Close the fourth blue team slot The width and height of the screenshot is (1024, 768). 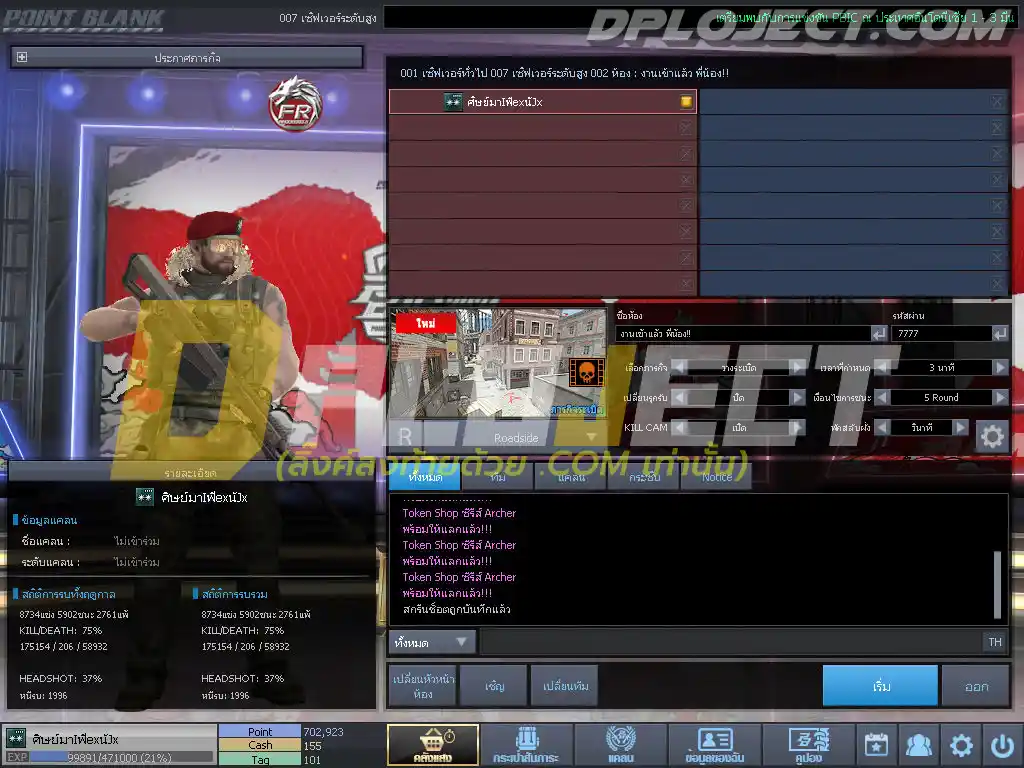click(997, 180)
